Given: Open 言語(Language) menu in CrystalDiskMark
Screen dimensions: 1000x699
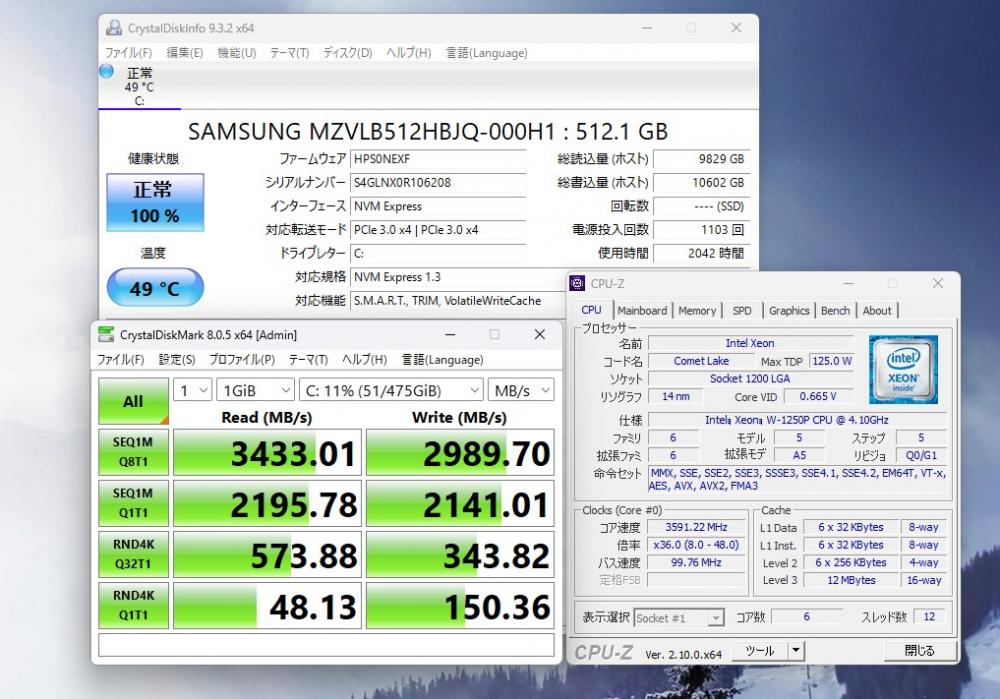Looking at the screenshot, I should [443, 360].
